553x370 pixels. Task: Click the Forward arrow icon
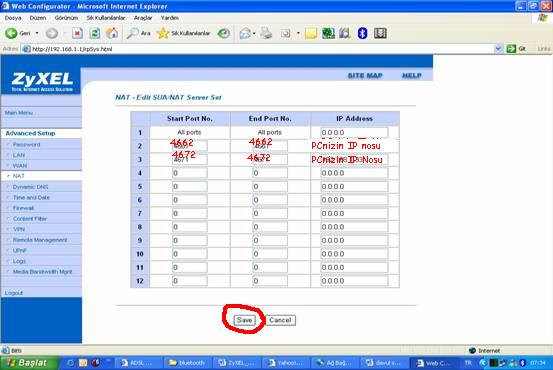[x=52, y=33]
